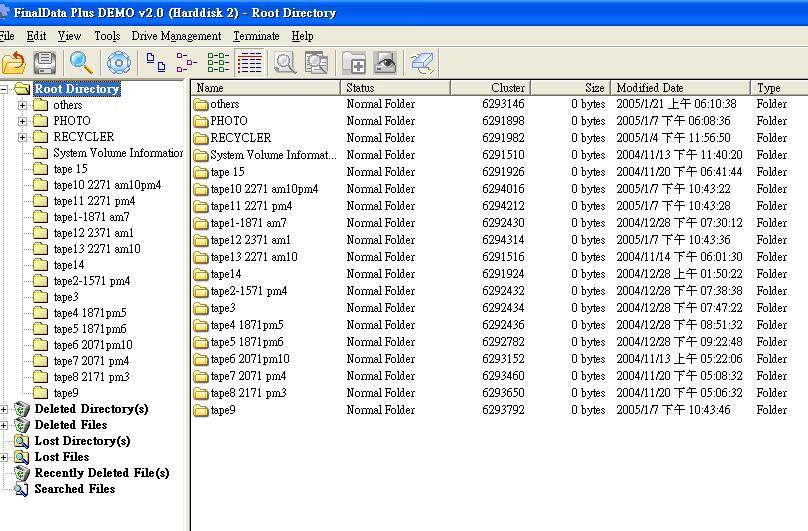808x531 pixels.
Task: Collapse the Root Directory tree node
Action: [x=4, y=89]
